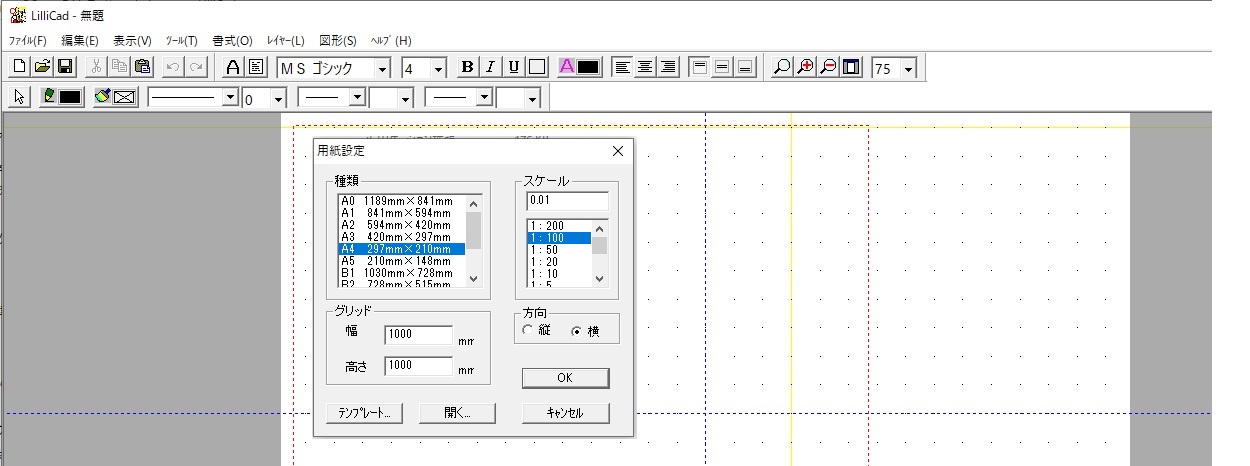
Task: Select 縦 portrait orientation radio button
Action: (x=528, y=331)
